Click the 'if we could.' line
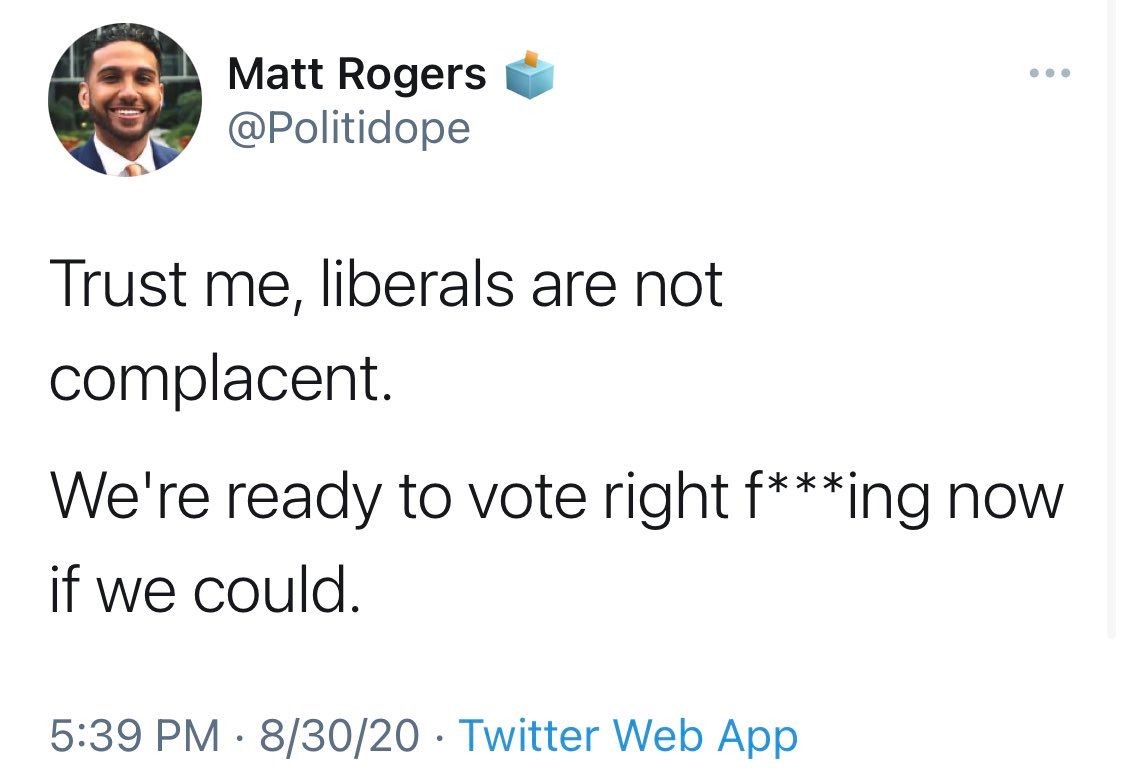1125x784 pixels. 203,594
